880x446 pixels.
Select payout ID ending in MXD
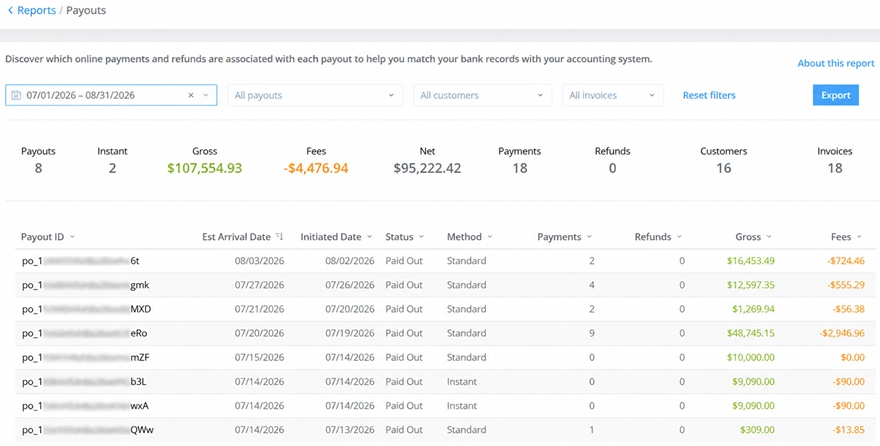[86, 309]
